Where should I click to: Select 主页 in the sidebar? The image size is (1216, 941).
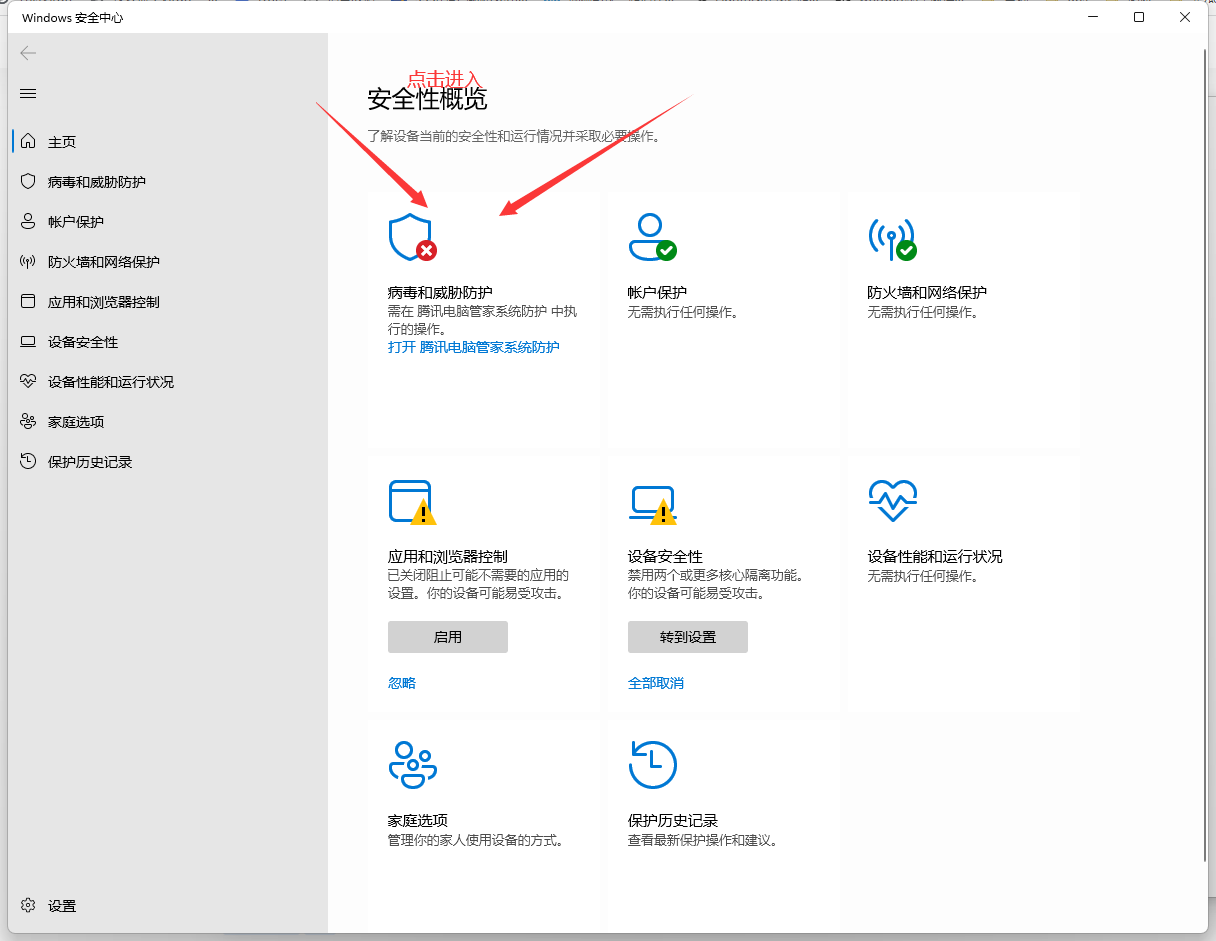[x=62, y=142]
